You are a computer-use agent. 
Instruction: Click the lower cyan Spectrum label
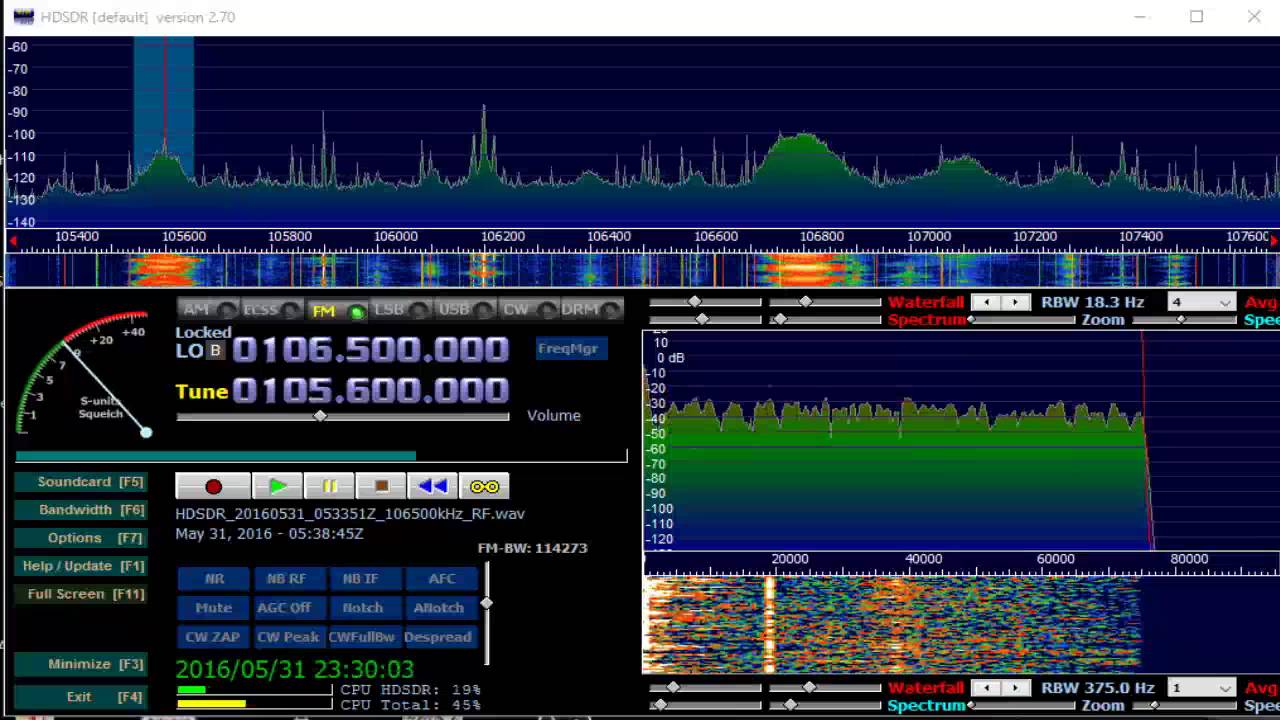[x=926, y=706]
